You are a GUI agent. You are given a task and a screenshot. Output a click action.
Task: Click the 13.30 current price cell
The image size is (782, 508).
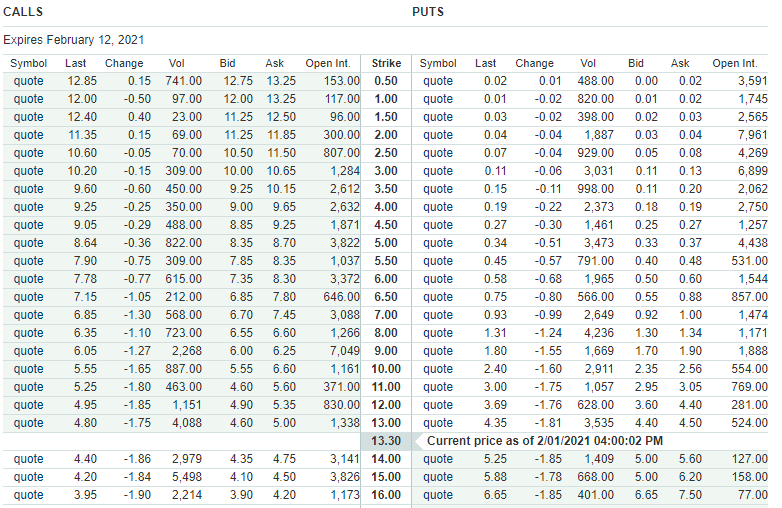click(x=386, y=441)
